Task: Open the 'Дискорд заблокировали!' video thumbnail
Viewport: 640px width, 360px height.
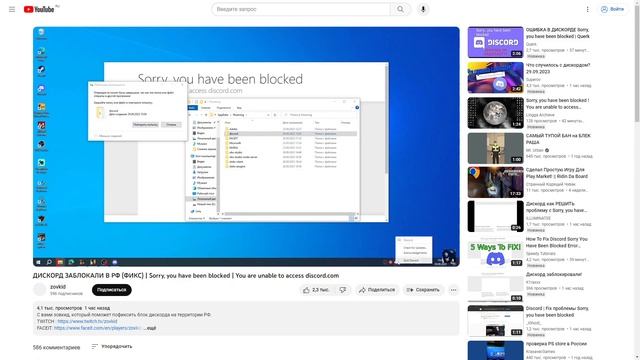Action: pyautogui.click(x=495, y=287)
